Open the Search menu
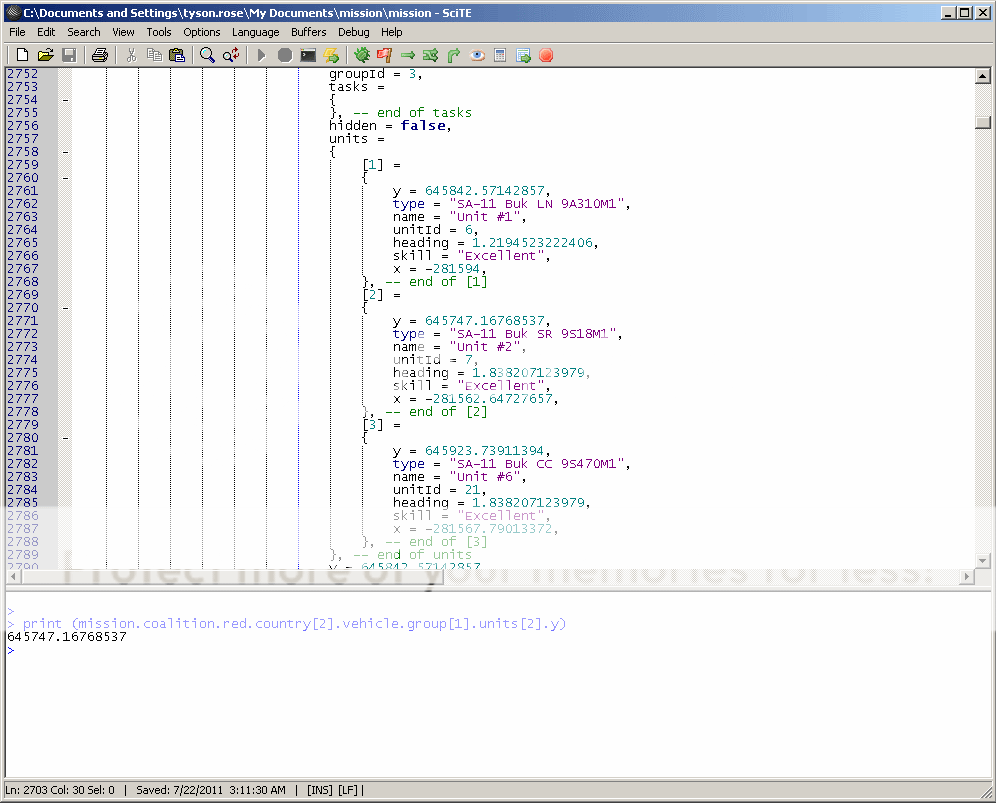996x803 pixels. pyautogui.click(x=83, y=32)
